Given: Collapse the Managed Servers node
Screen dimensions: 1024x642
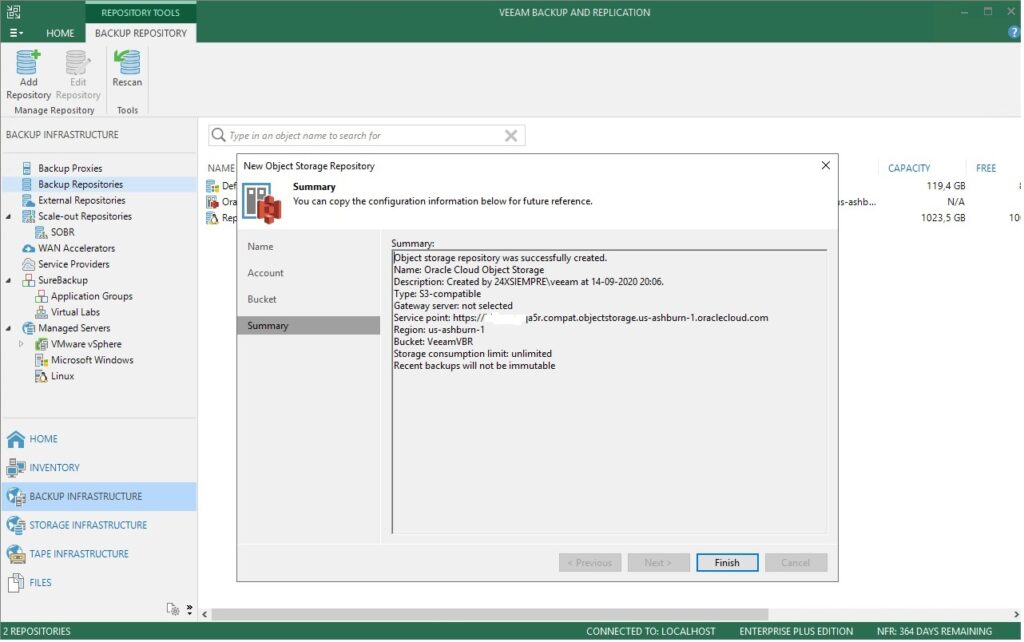Looking at the screenshot, I should 8,328.
